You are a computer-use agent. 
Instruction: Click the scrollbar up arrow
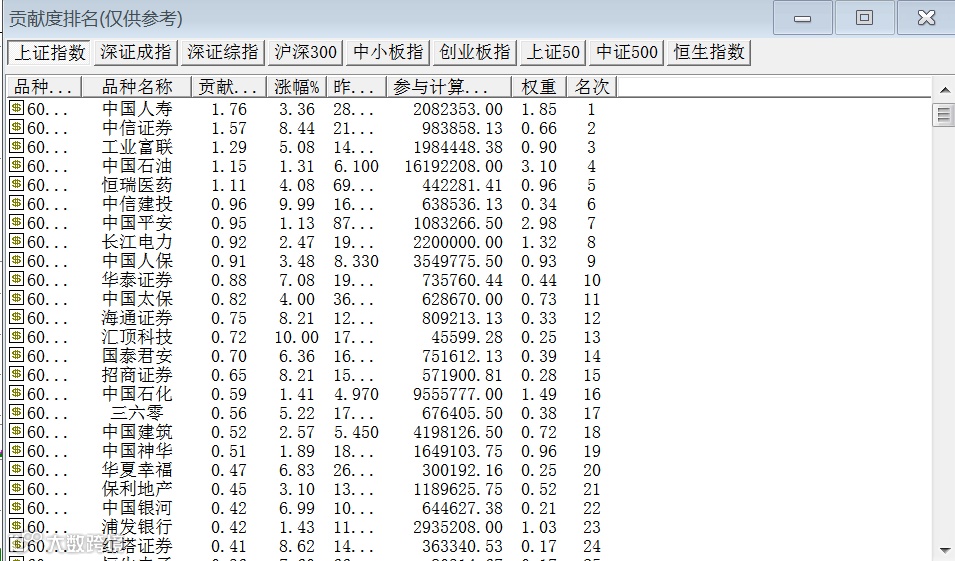(945, 90)
